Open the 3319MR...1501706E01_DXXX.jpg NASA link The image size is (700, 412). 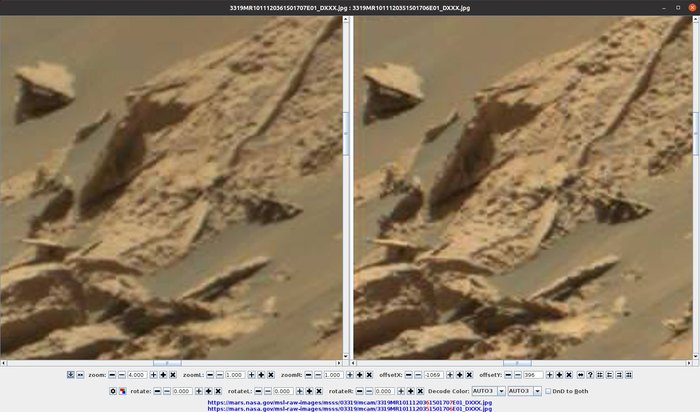[350, 408]
